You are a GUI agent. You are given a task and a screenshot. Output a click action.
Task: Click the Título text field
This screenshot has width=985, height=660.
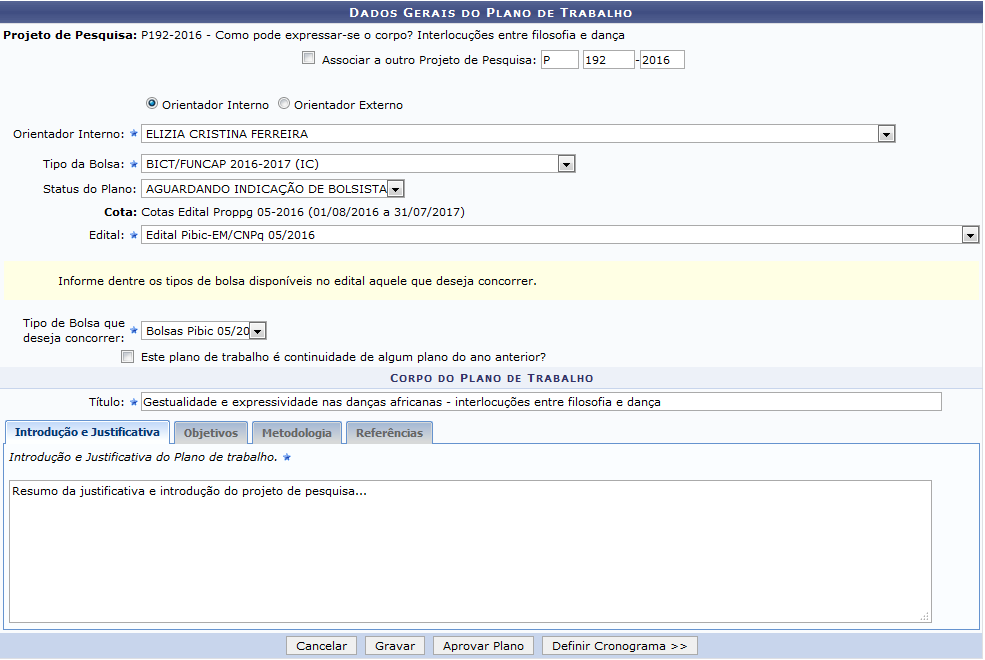540,402
